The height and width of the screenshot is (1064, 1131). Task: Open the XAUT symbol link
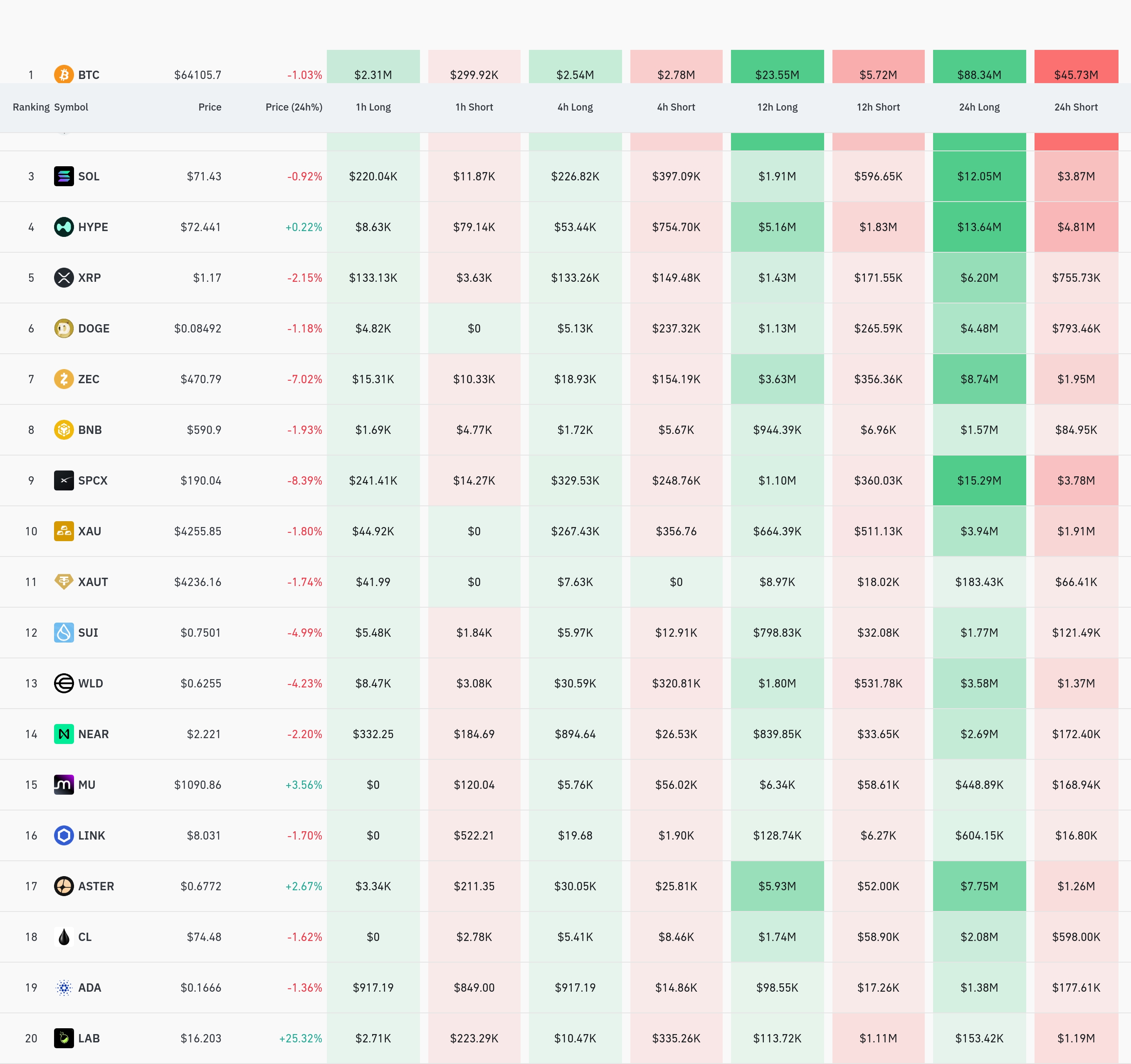[93, 582]
